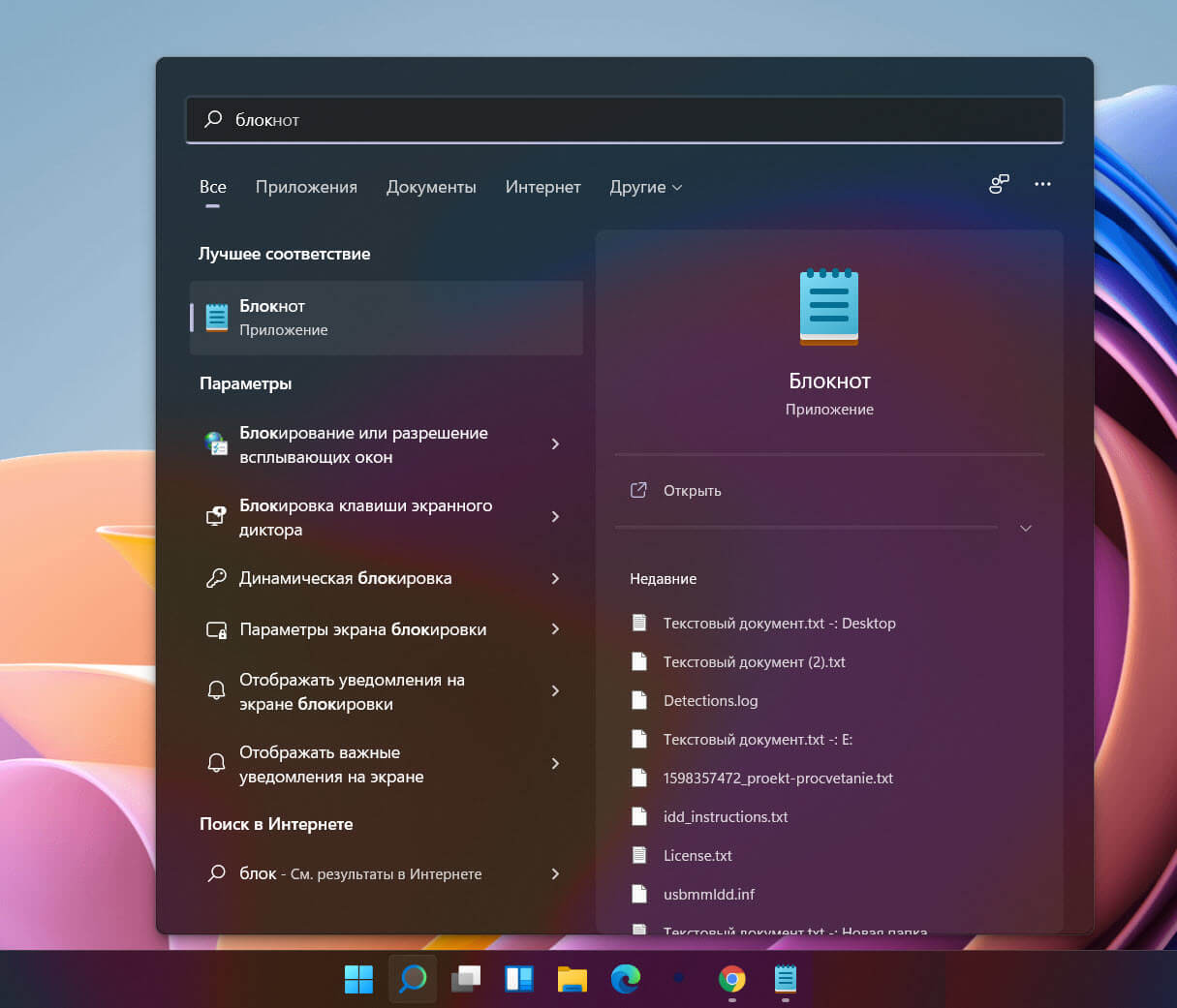Click the large Notepad icon in preview pane
This screenshot has width=1177, height=1008.
click(x=829, y=307)
